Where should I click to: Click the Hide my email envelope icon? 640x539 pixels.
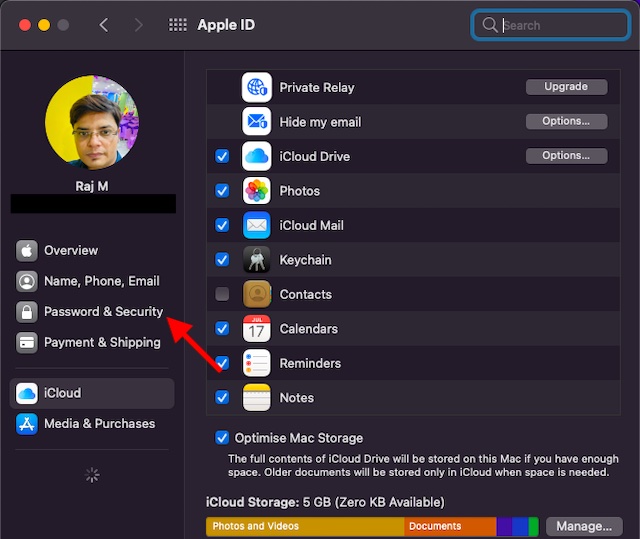click(x=256, y=122)
